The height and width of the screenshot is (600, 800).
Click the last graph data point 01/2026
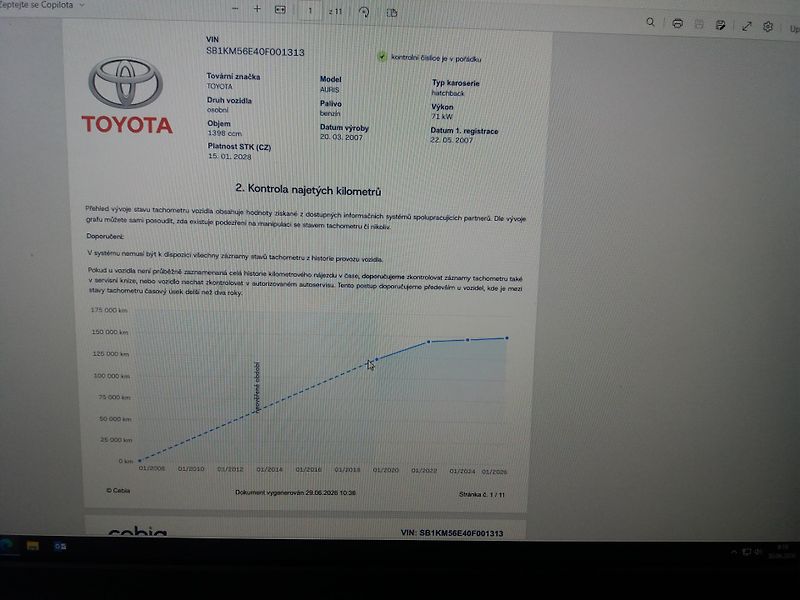tap(507, 338)
